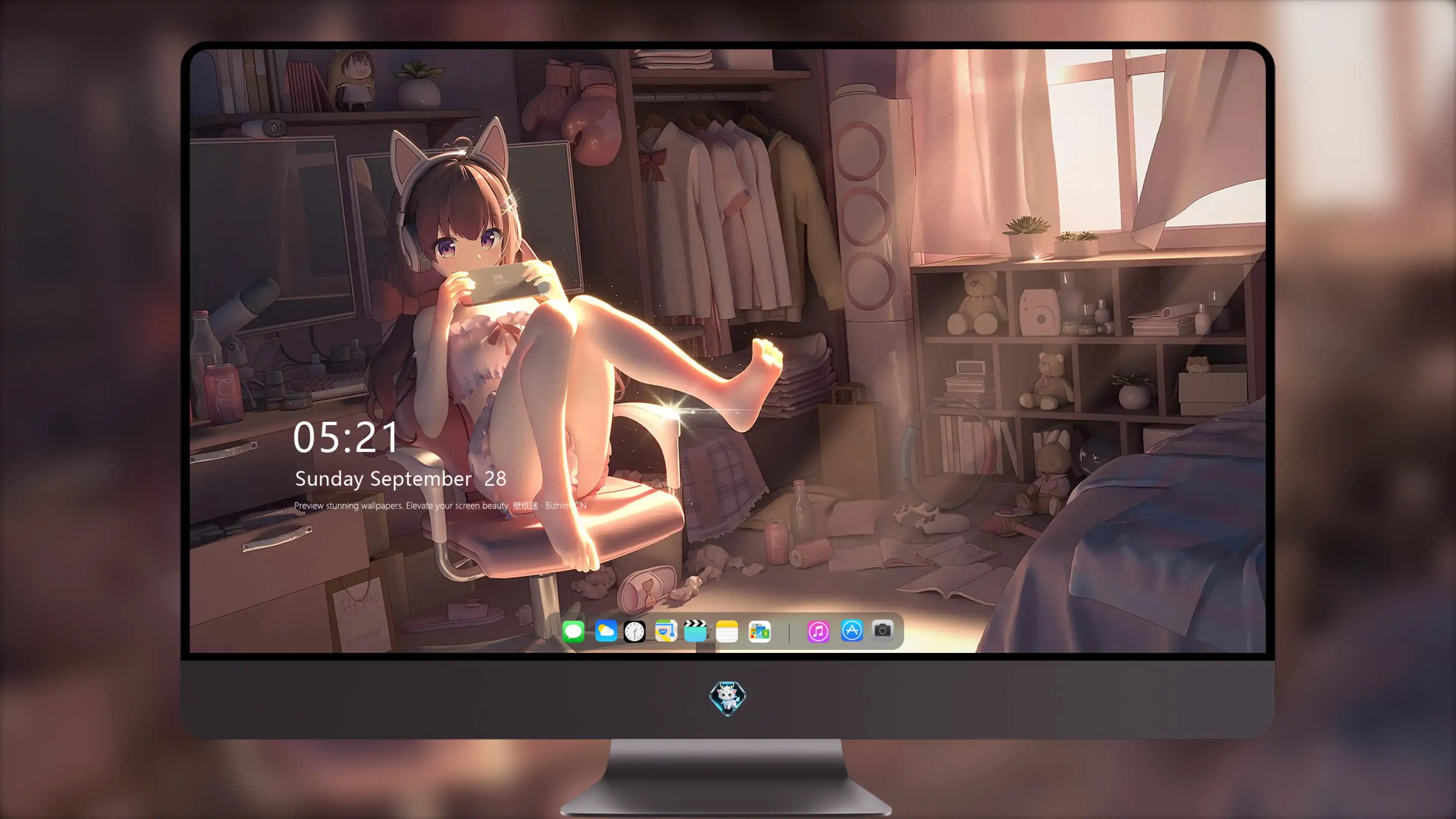Open the Notes app in the dock
Screen dimensions: 1456x819
[x=727, y=631]
